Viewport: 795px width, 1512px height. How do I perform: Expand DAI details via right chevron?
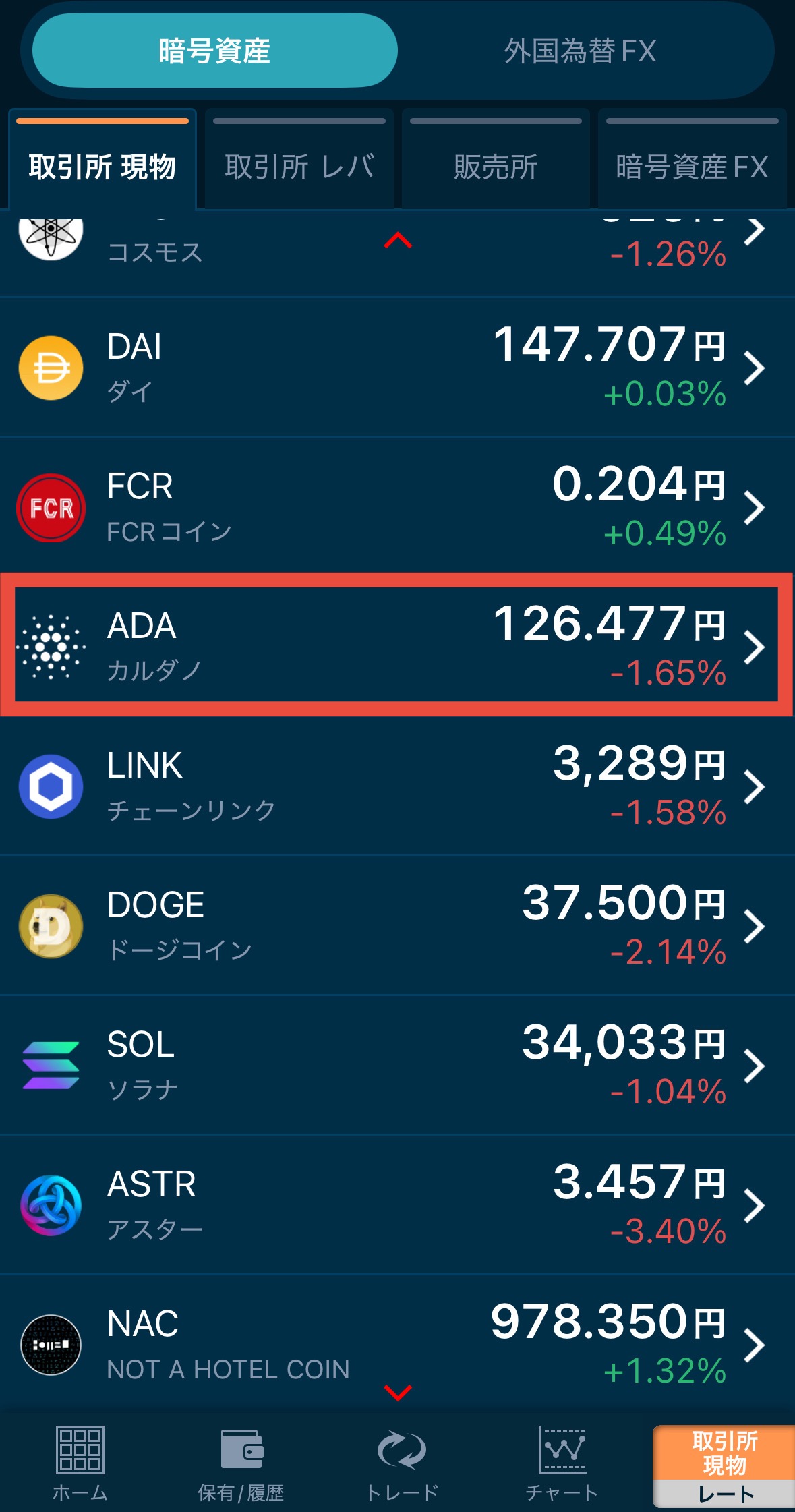coord(755,368)
